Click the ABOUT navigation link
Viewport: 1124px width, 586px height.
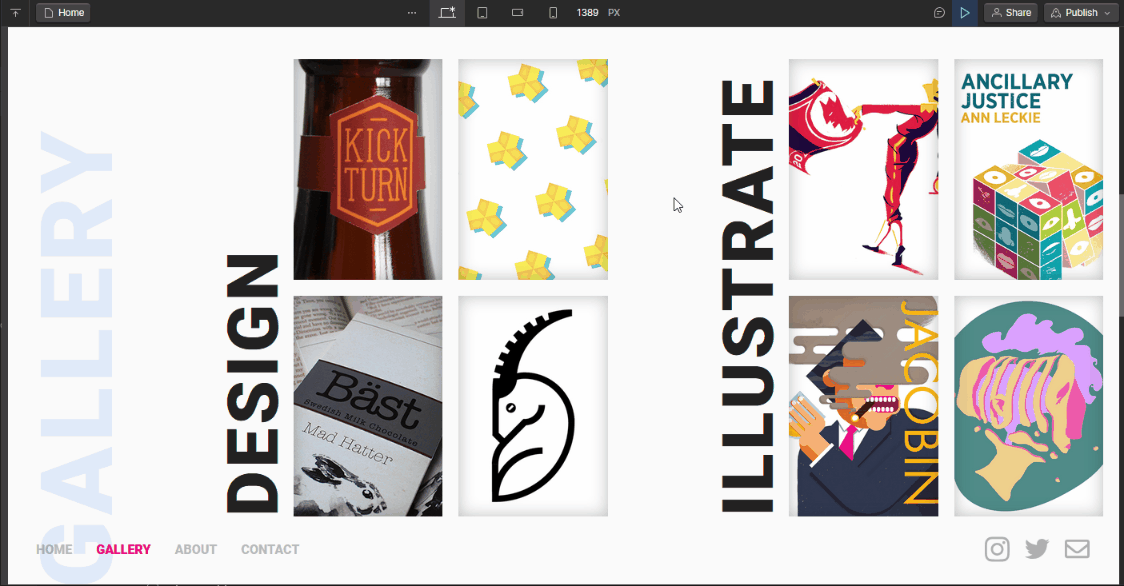point(196,549)
